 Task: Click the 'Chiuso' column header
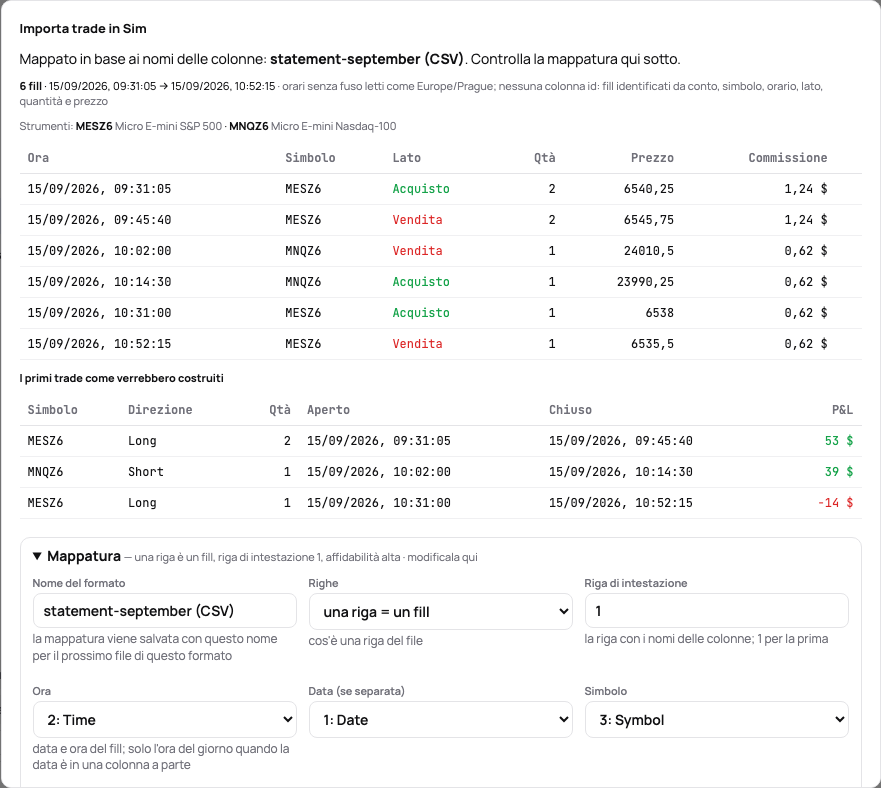point(570,410)
